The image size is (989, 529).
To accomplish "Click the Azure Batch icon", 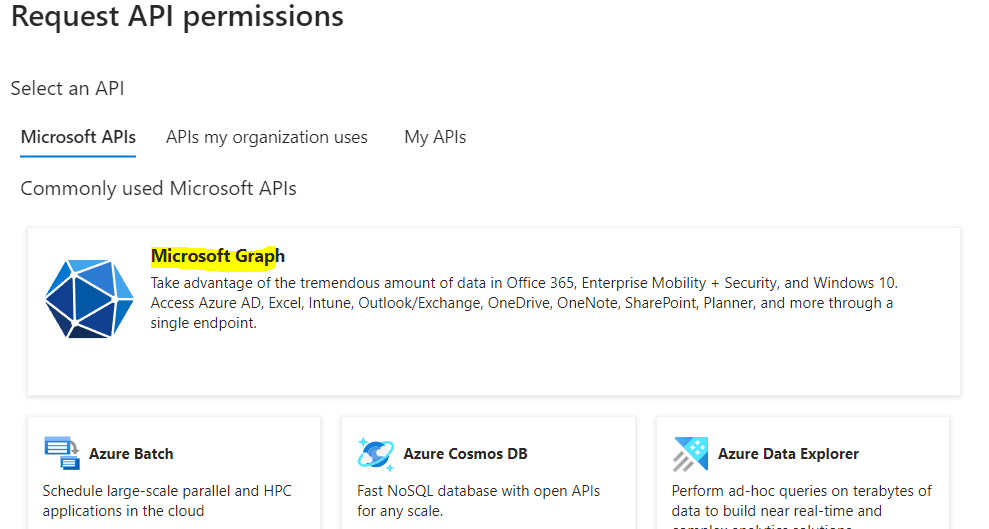I will click(62, 453).
